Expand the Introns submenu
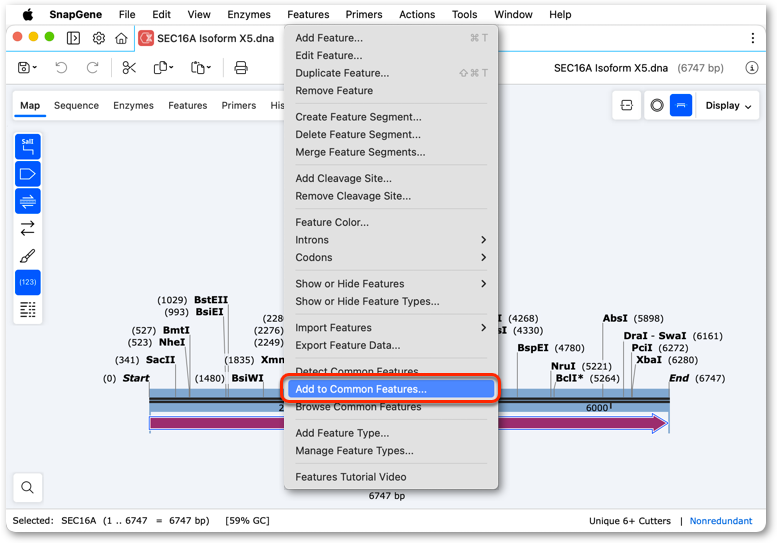The image size is (778, 543). pos(390,240)
